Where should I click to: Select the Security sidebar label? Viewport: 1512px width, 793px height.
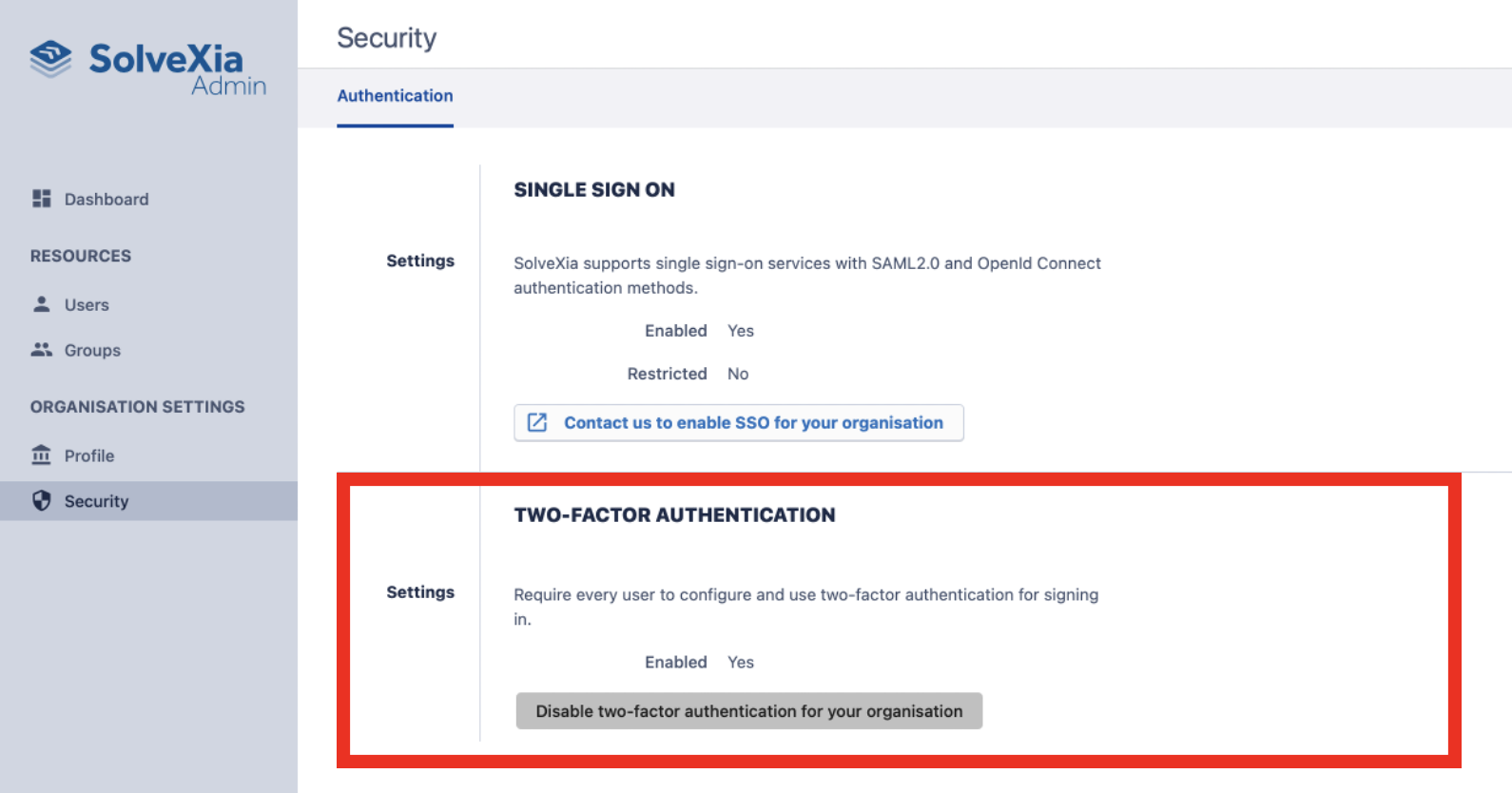tap(96, 502)
